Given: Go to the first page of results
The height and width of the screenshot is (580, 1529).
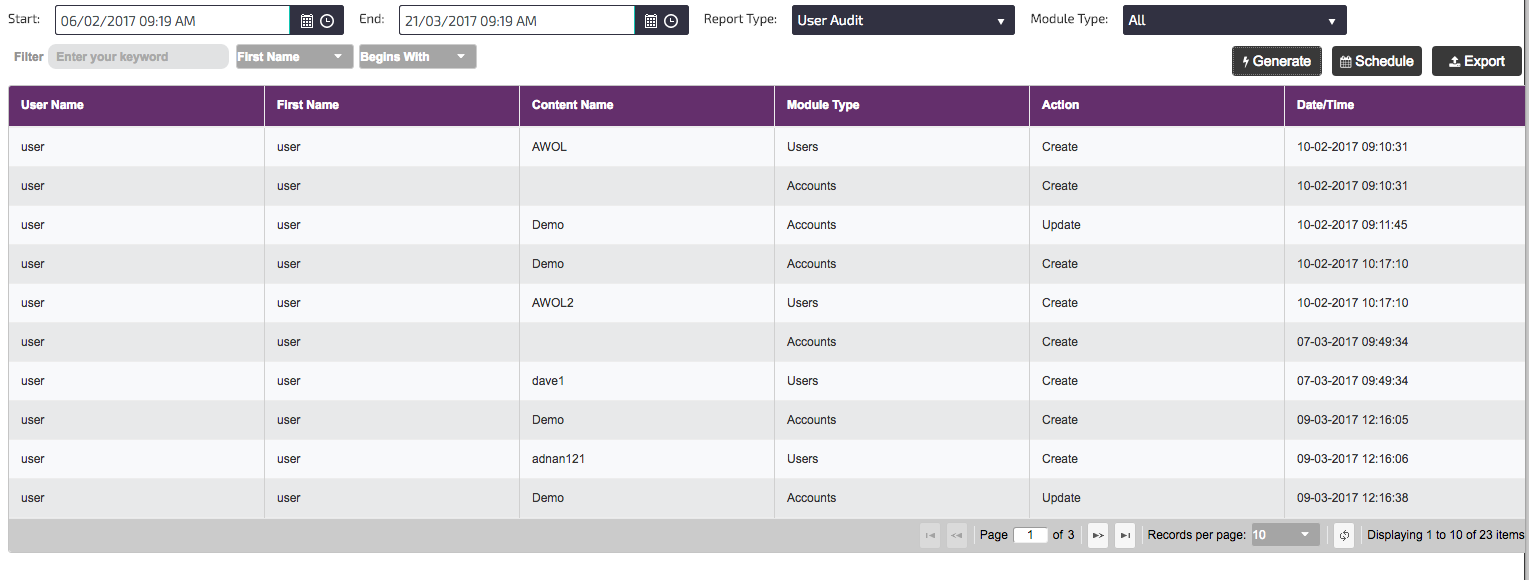Looking at the screenshot, I should [x=930, y=536].
